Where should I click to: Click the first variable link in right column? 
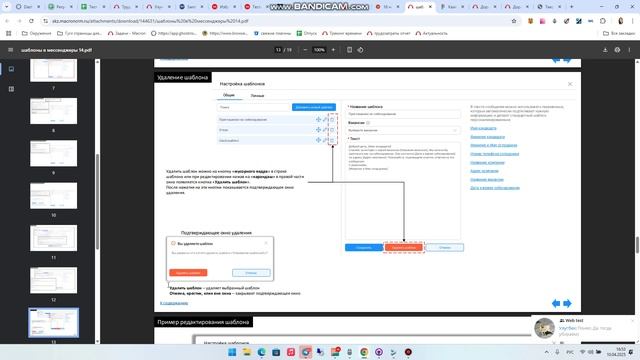click(x=483, y=128)
